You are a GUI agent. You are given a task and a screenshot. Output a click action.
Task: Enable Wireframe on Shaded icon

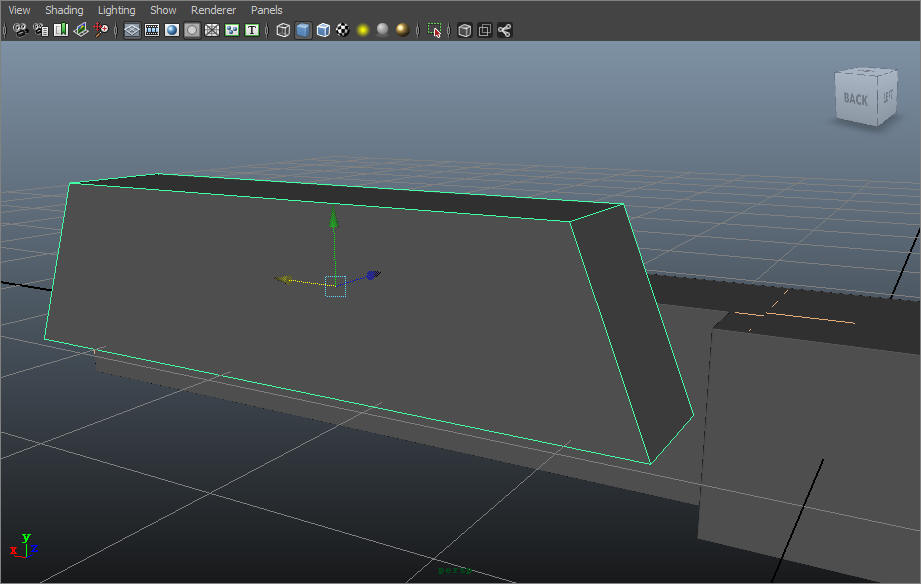[323, 30]
